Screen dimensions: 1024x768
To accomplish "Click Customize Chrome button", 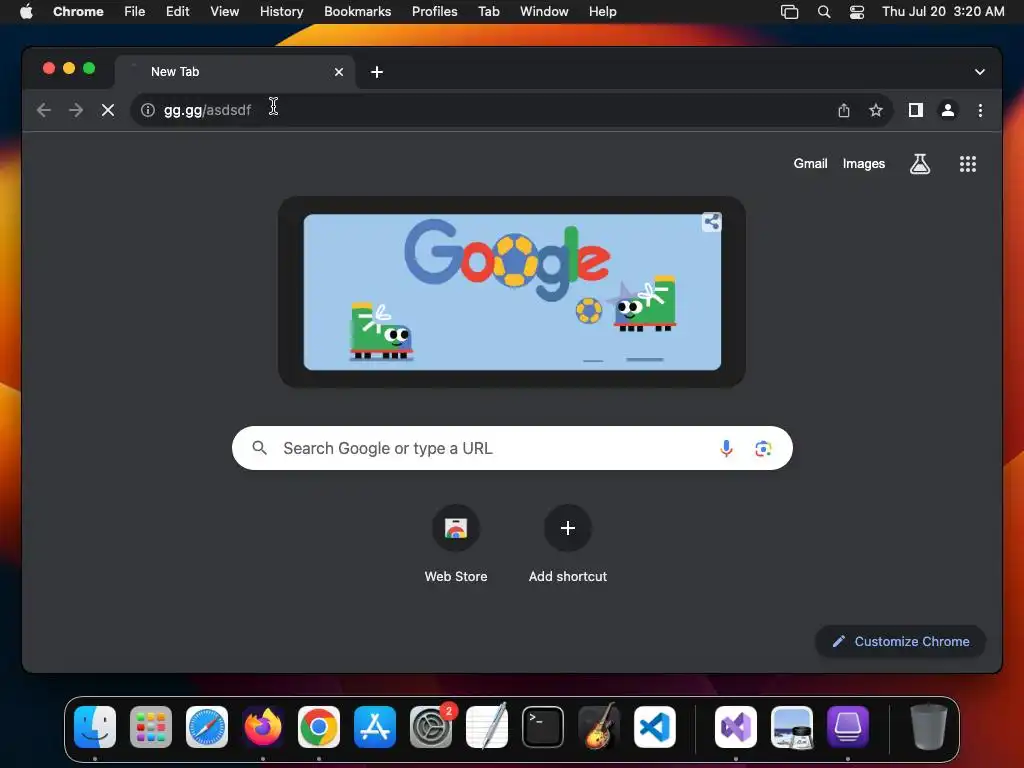I will (900, 641).
